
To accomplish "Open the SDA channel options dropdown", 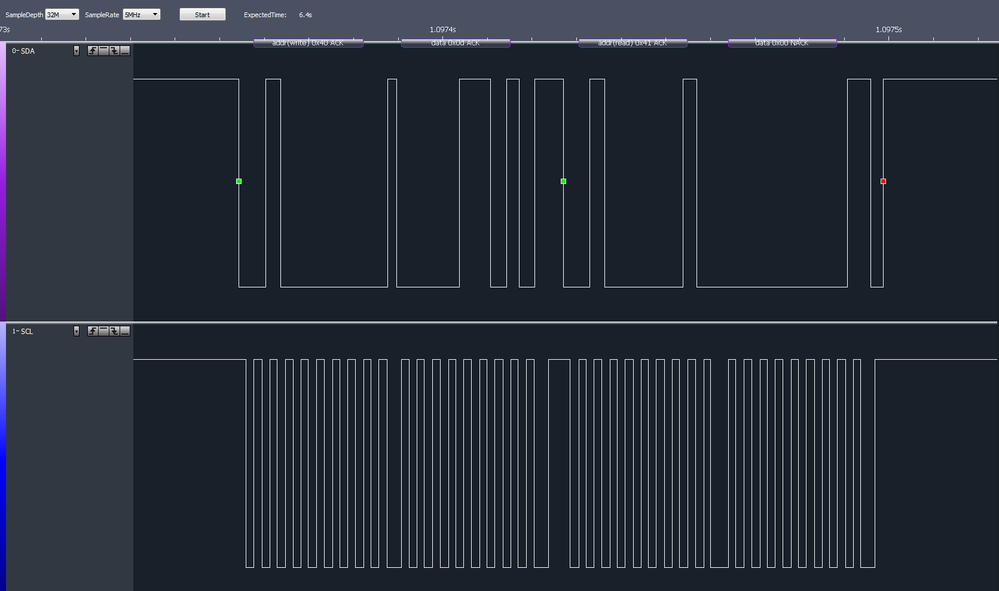I will point(76,50).
